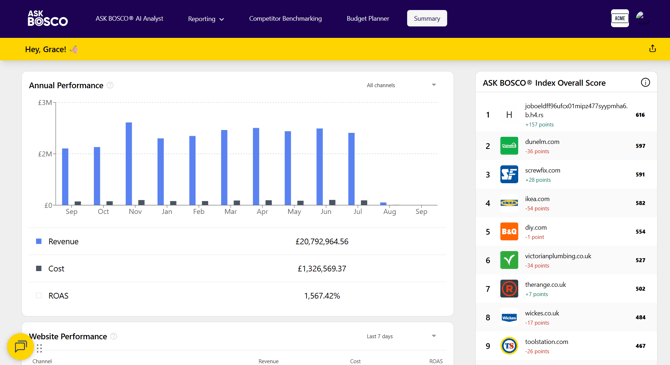Open the chat bubble widget
670x365 pixels.
(x=20, y=346)
